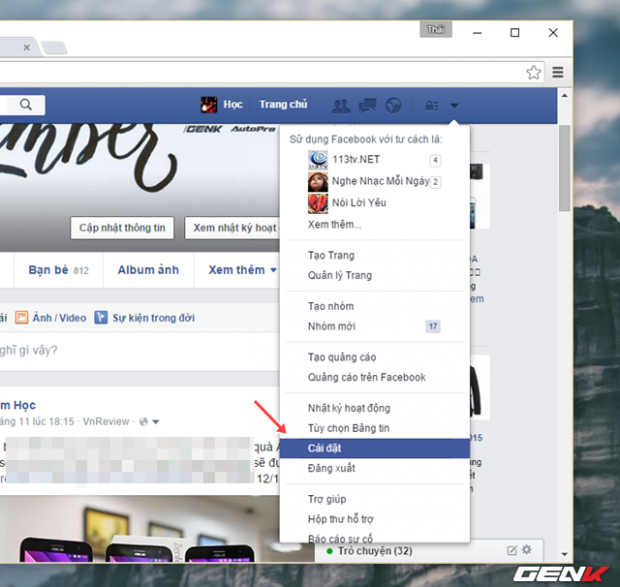Viewport: 620px width, 587px height.
Task: Click the chat settings gear icon
Action: (527, 550)
